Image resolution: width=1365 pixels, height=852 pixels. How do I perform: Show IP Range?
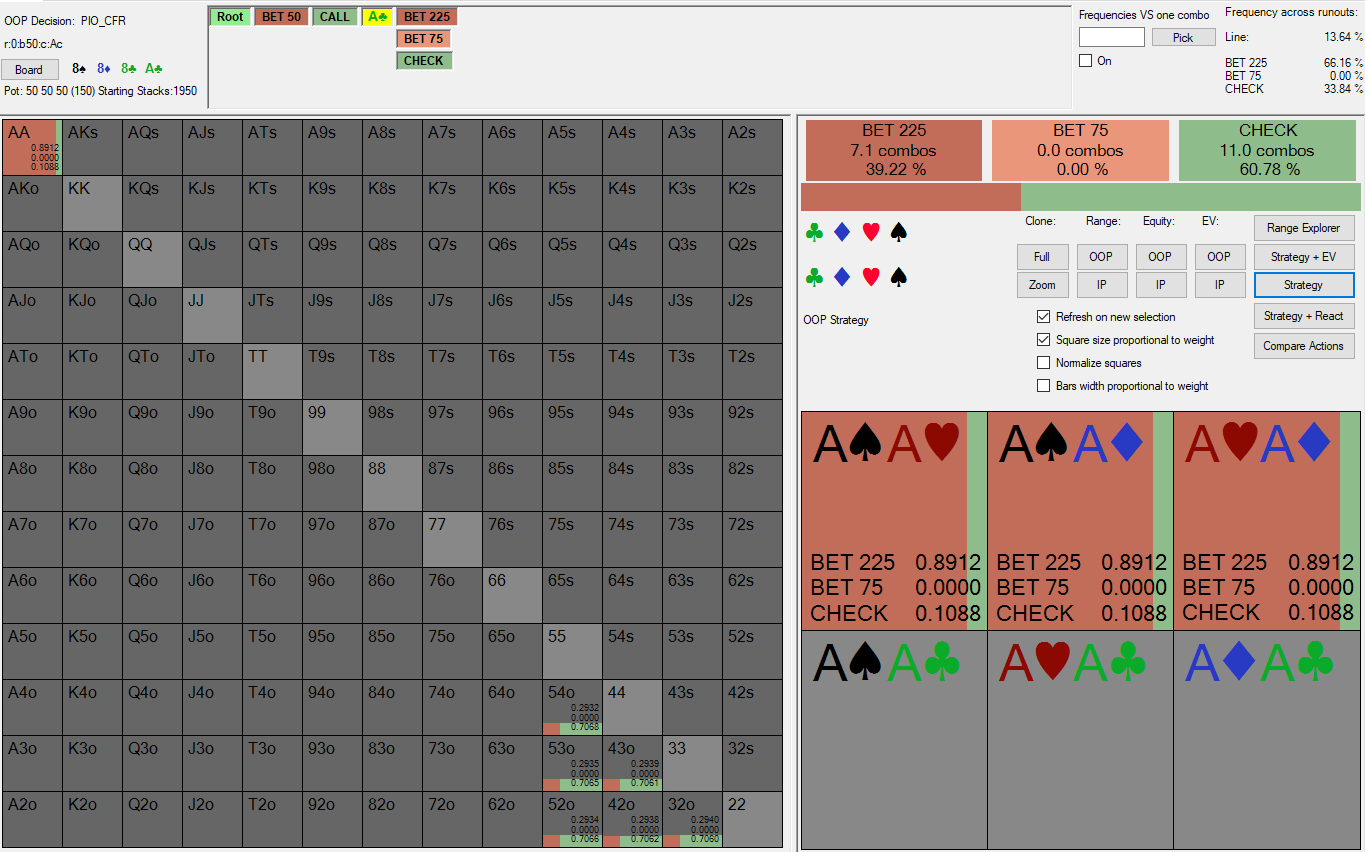point(1101,285)
